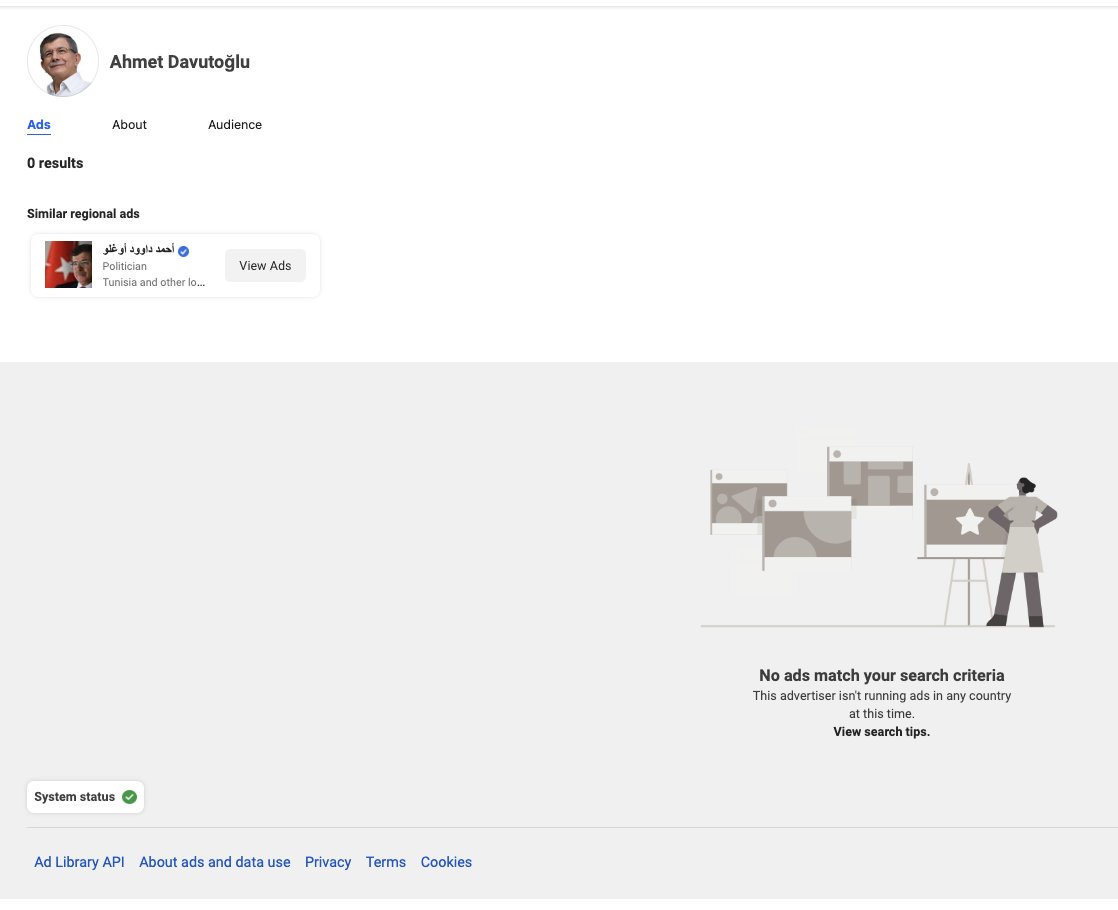Click the woman figure in illustration
Screen dimensions: 1118x910
point(1022,550)
